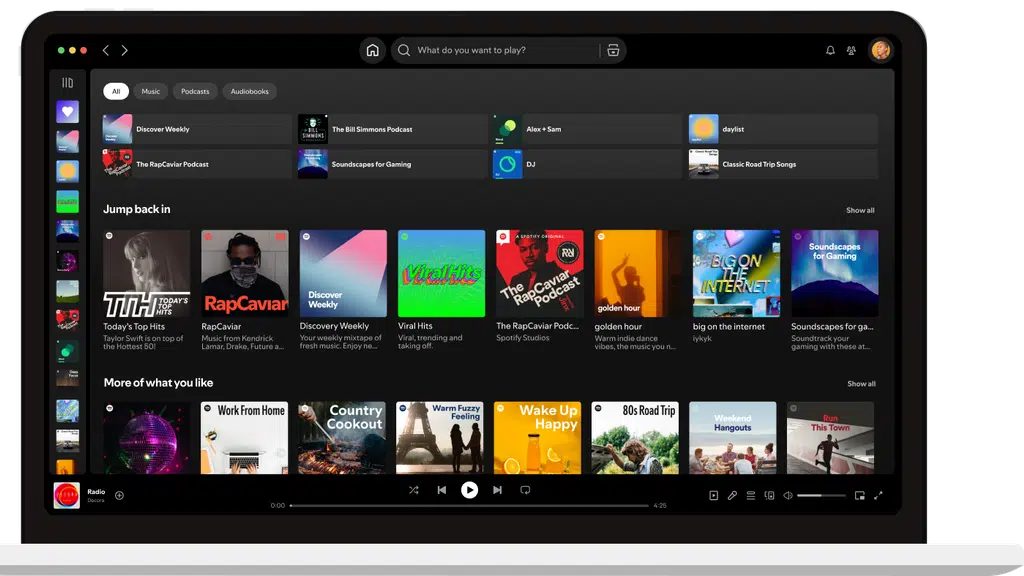Viewport: 1024px width, 576px height.
Task: Open the Run This Town cover
Action: [x=830, y=438]
